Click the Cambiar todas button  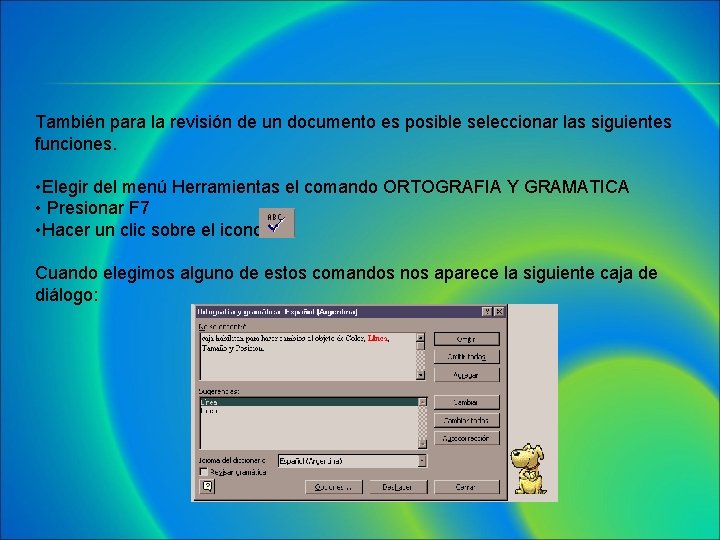point(467,420)
